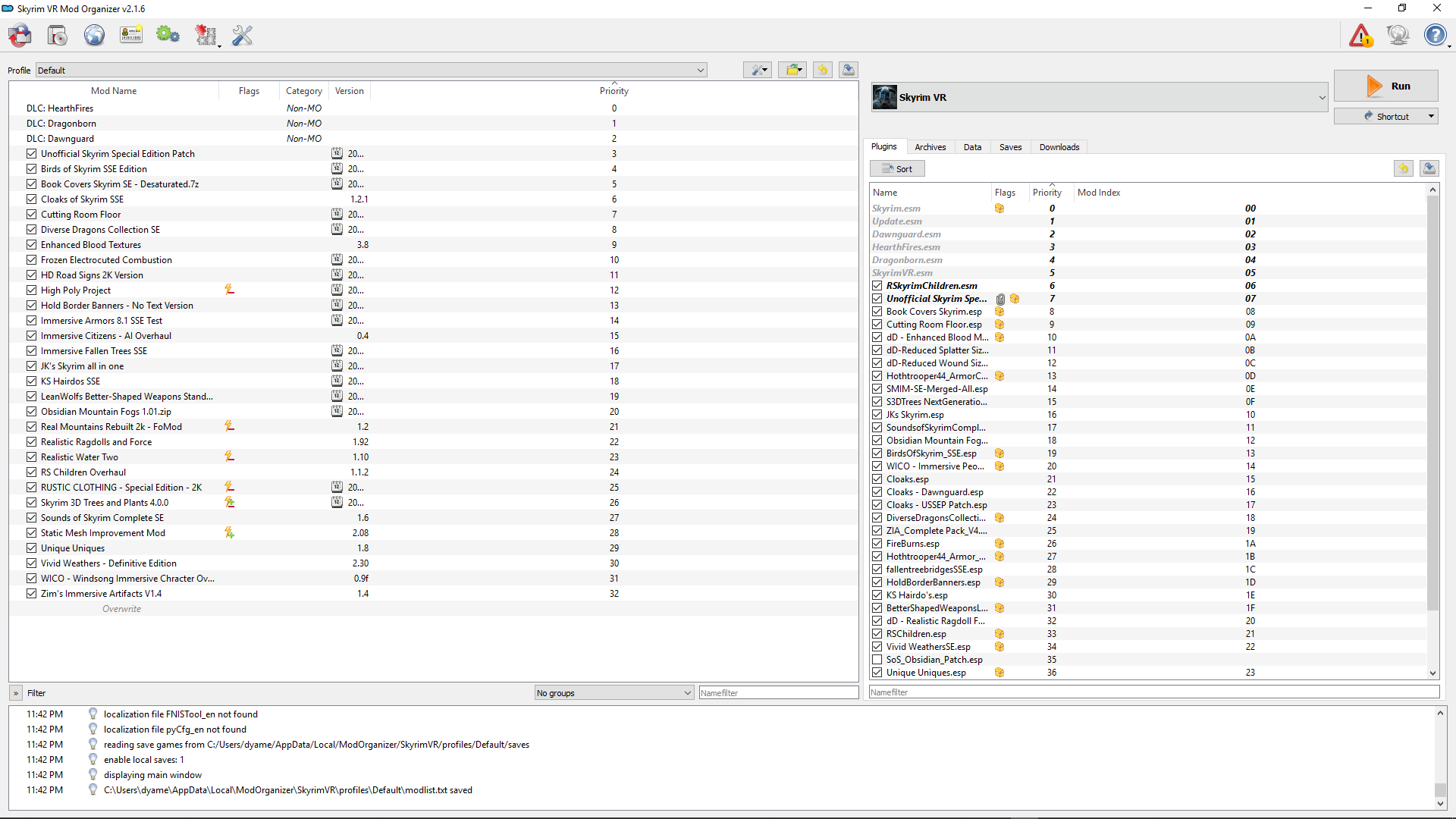Click the plugin list vertical scrollbar

coord(1432,402)
